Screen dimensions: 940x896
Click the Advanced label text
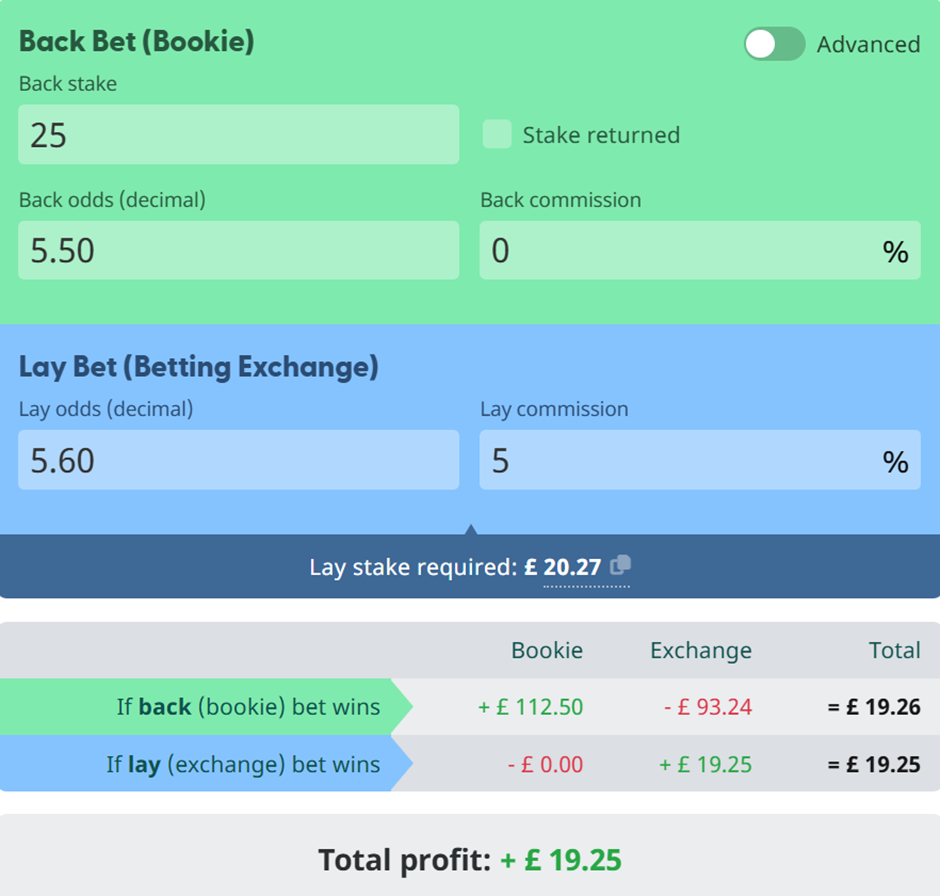click(x=868, y=44)
